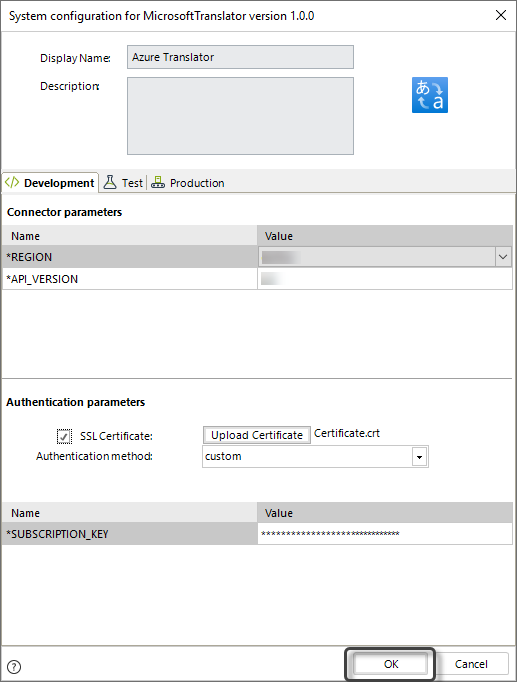Expand the REGION value dropdown
Image resolution: width=517 pixels, height=682 pixels.
[503, 257]
